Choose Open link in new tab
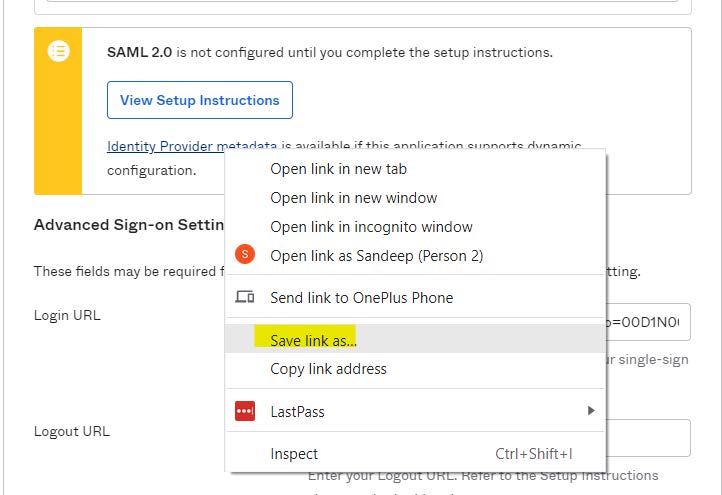This screenshot has height=495, width=722. pyautogui.click(x=415, y=169)
